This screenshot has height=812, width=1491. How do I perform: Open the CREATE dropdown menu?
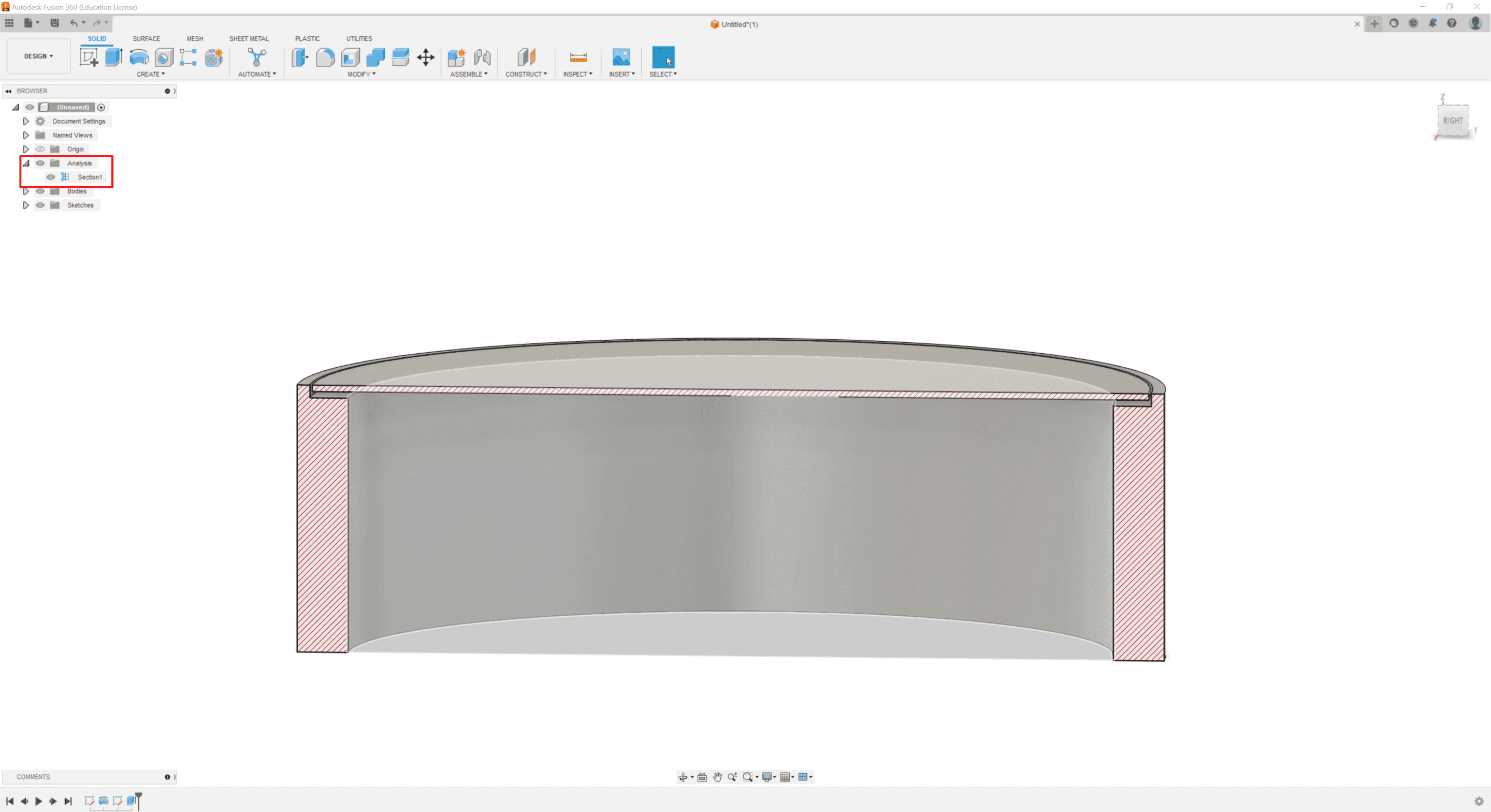[x=151, y=74]
